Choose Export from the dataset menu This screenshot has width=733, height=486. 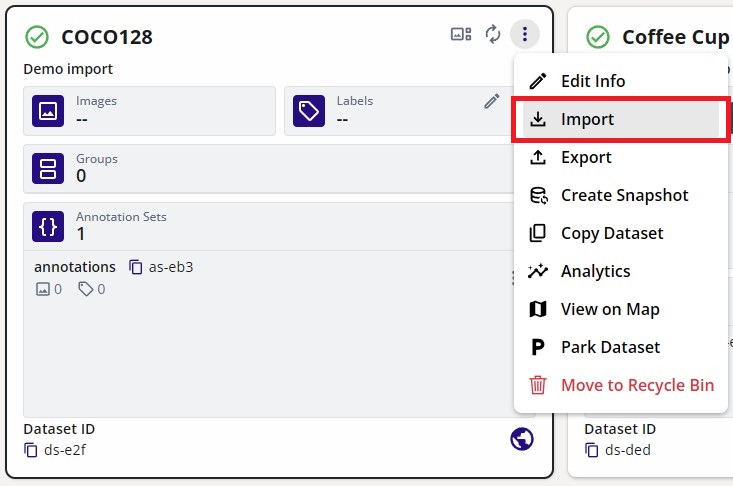[620, 157]
